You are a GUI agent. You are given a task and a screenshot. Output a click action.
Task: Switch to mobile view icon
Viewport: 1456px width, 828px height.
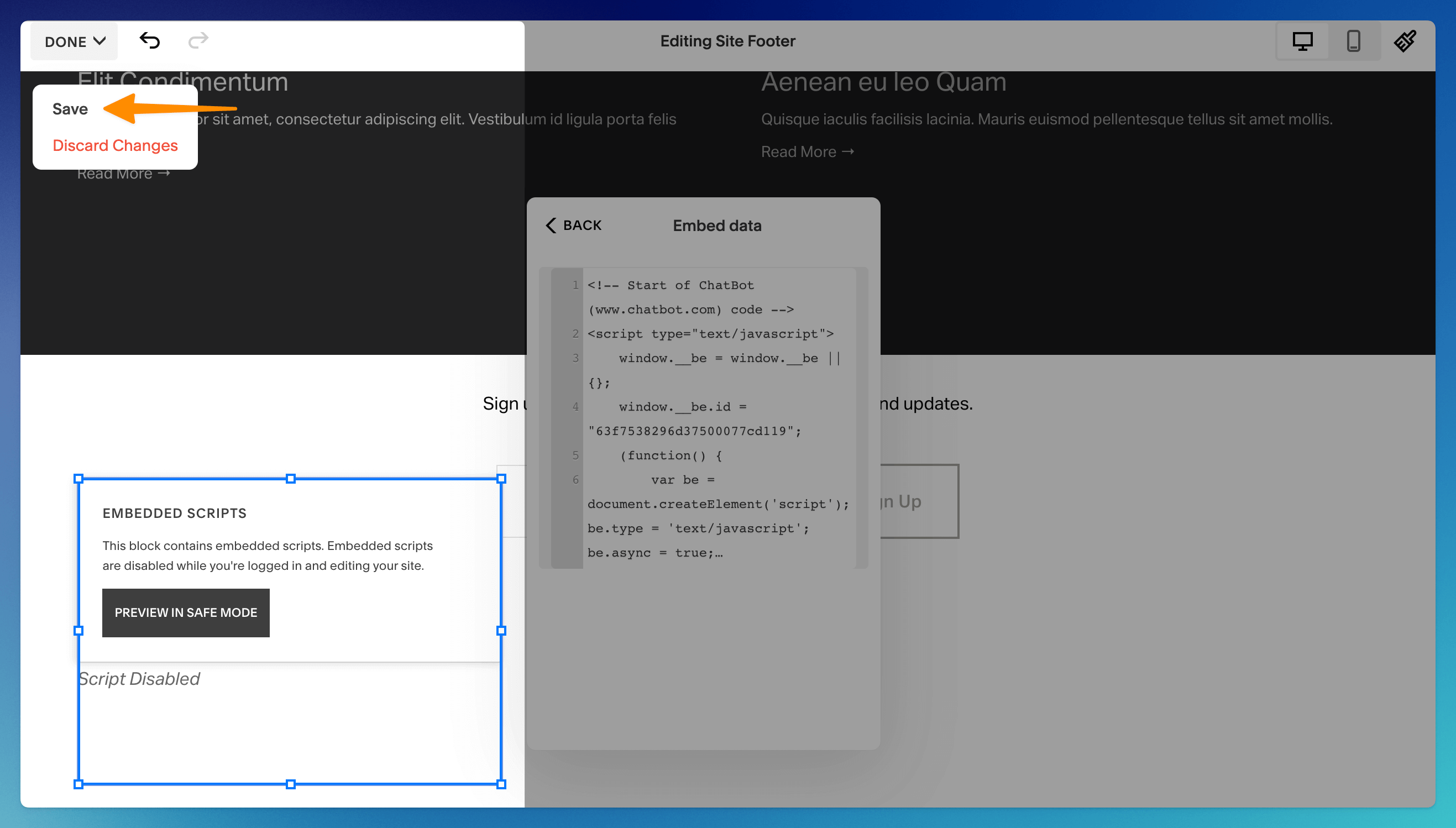click(x=1353, y=41)
